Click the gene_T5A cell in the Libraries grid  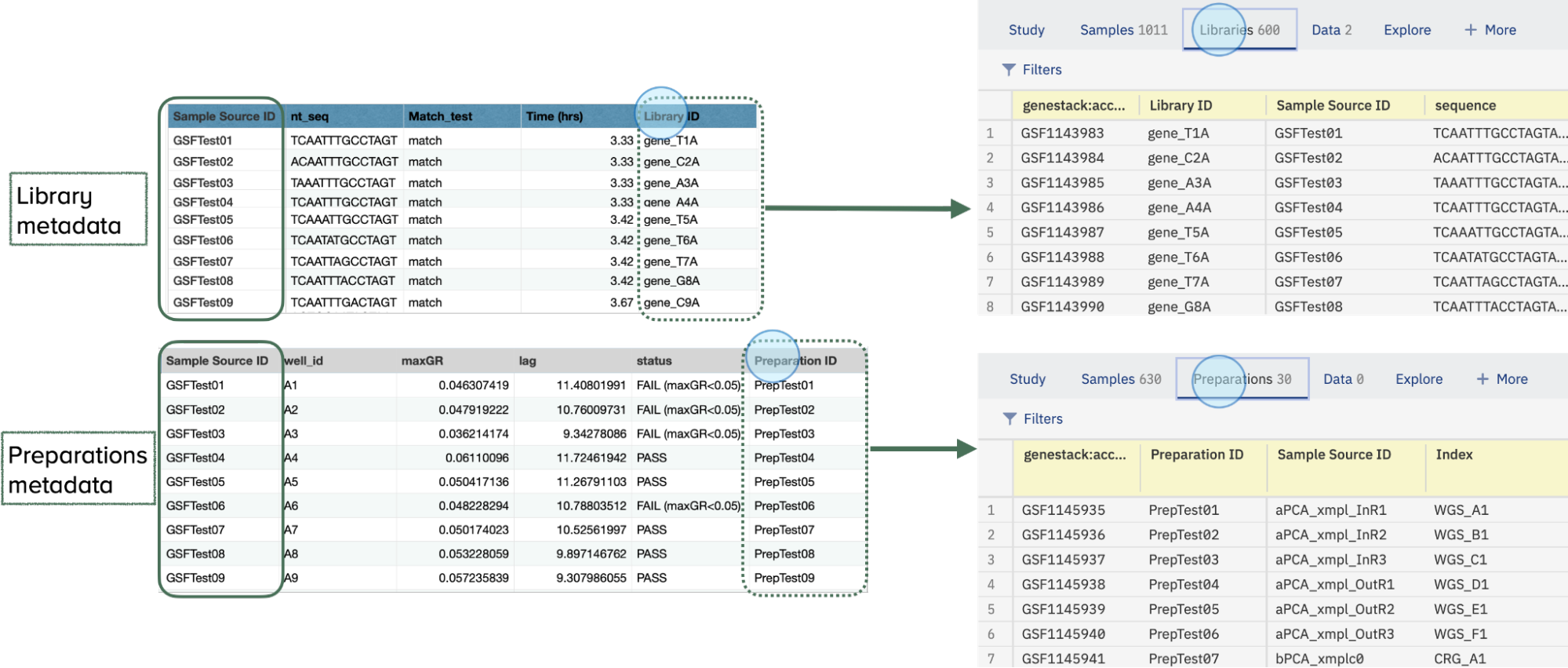1178,232
